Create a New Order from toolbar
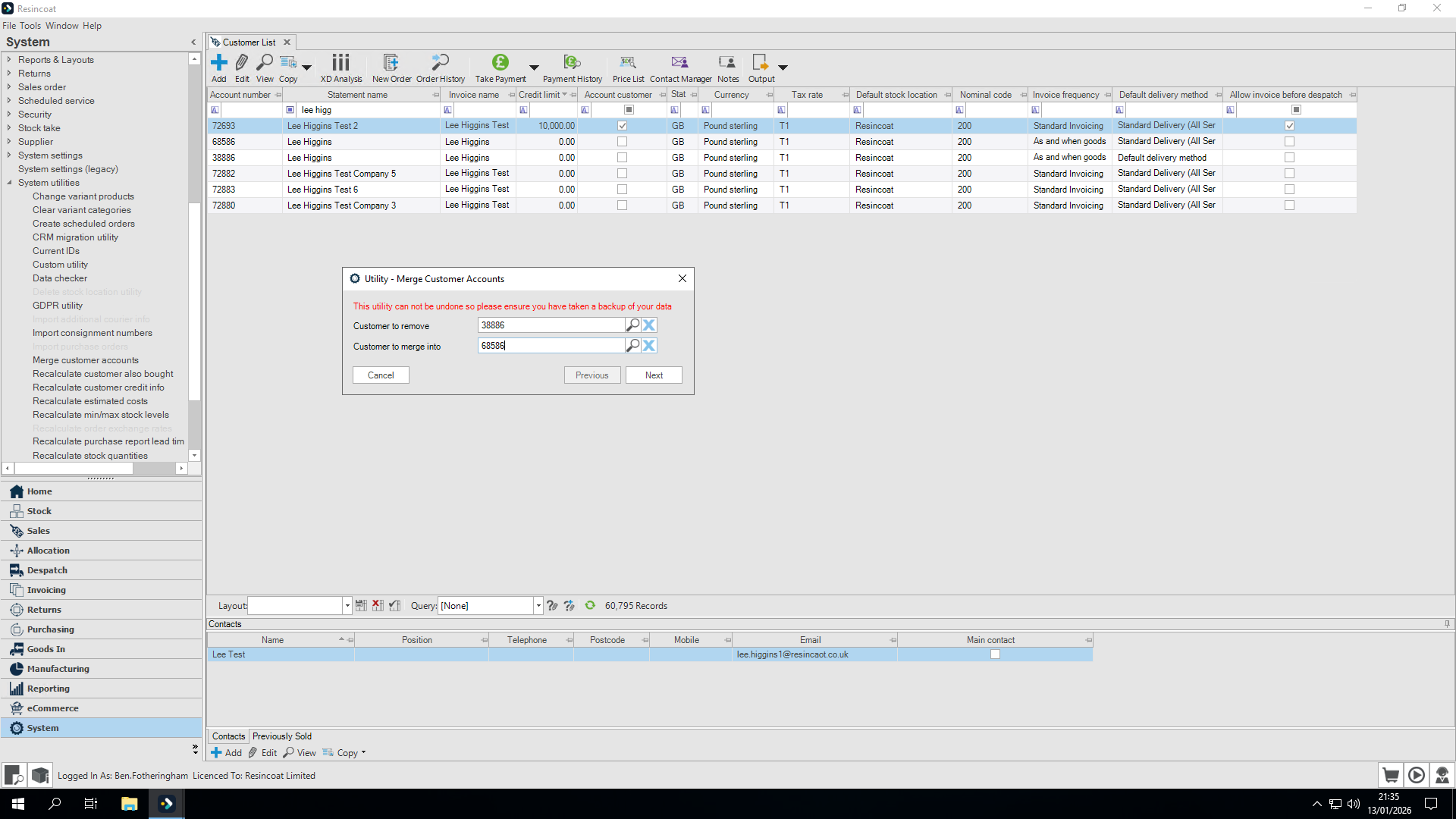Screen dimensions: 1456x819 tap(391, 67)
